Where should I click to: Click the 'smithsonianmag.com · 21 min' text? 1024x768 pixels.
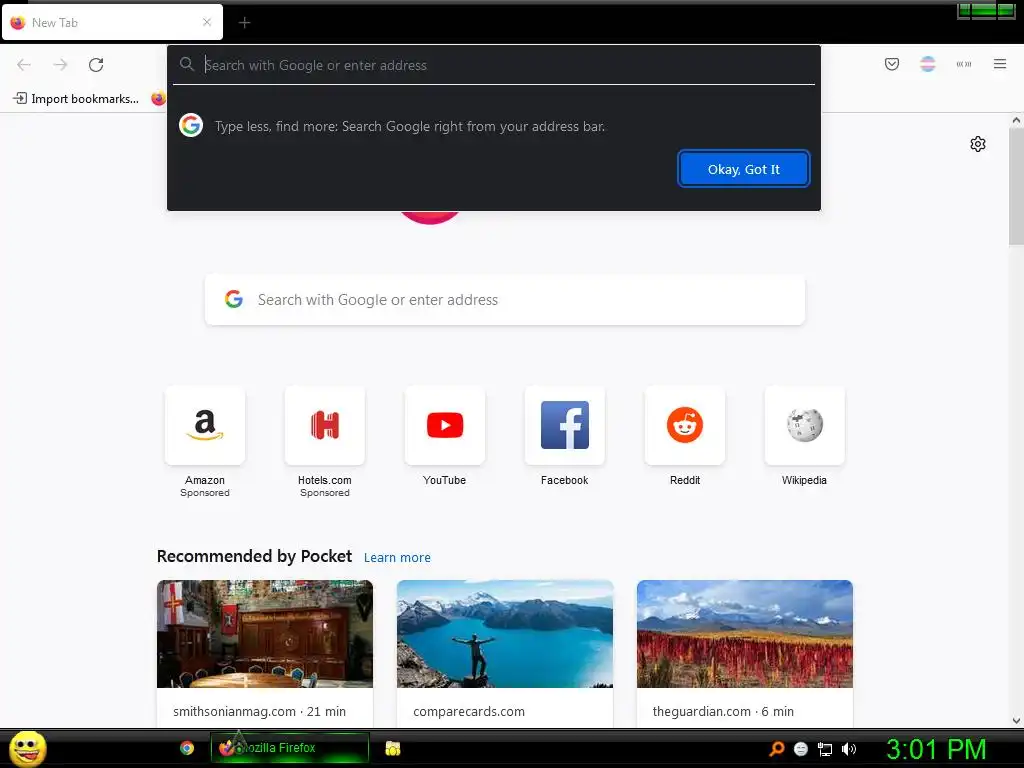[x=259, y=711]
